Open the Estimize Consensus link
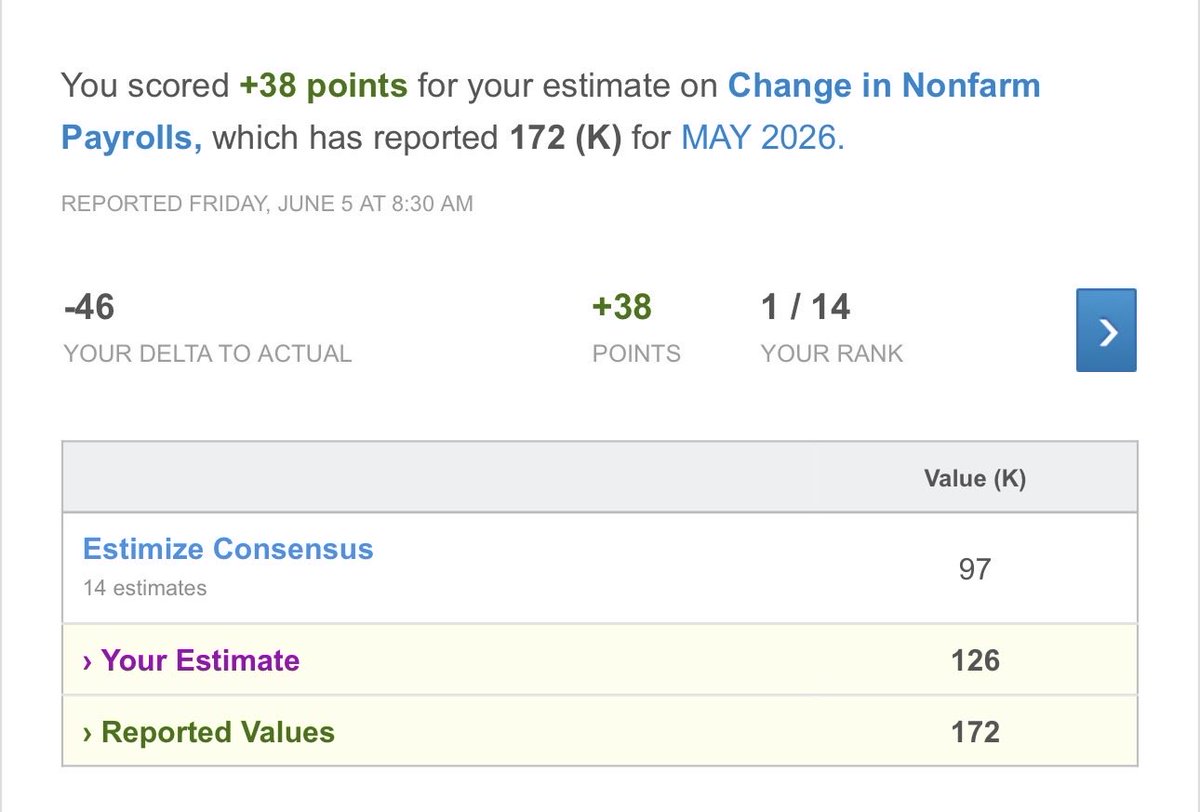The height and width of the screenshot is (812, 1200). (x=228, y=549)
